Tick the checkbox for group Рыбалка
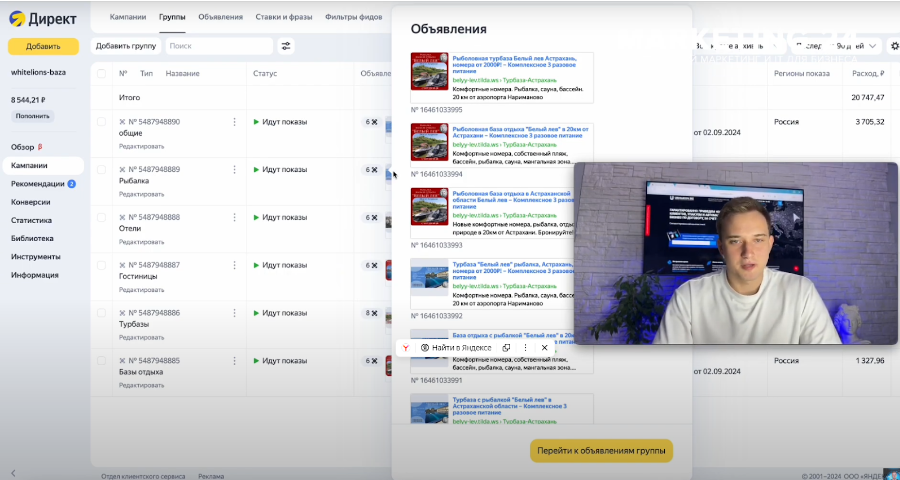Image resolution: width=900 pixels, height=480 pixels. [101, 169]
